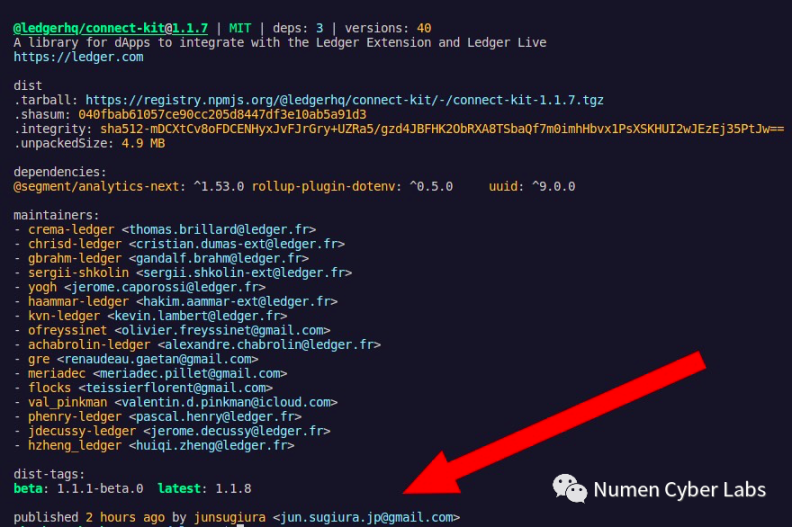Click maintainer gre

39,359
